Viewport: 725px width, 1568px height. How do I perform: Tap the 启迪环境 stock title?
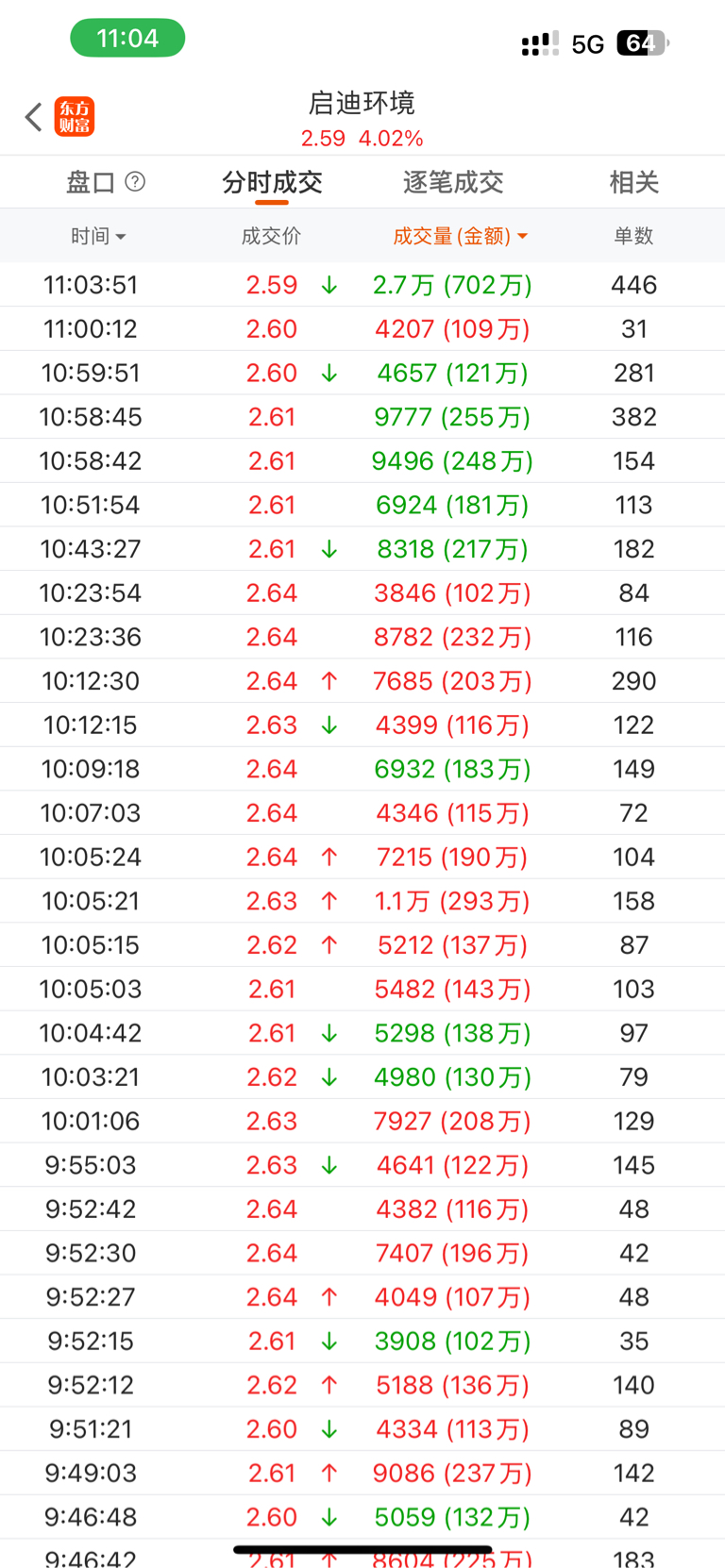pyautogui.click(x=362, y=103)
